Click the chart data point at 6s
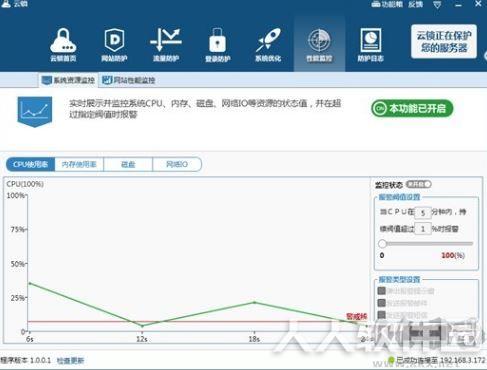Image resolution: width=487 pixels, height=370 pixels. click(30, 283)
